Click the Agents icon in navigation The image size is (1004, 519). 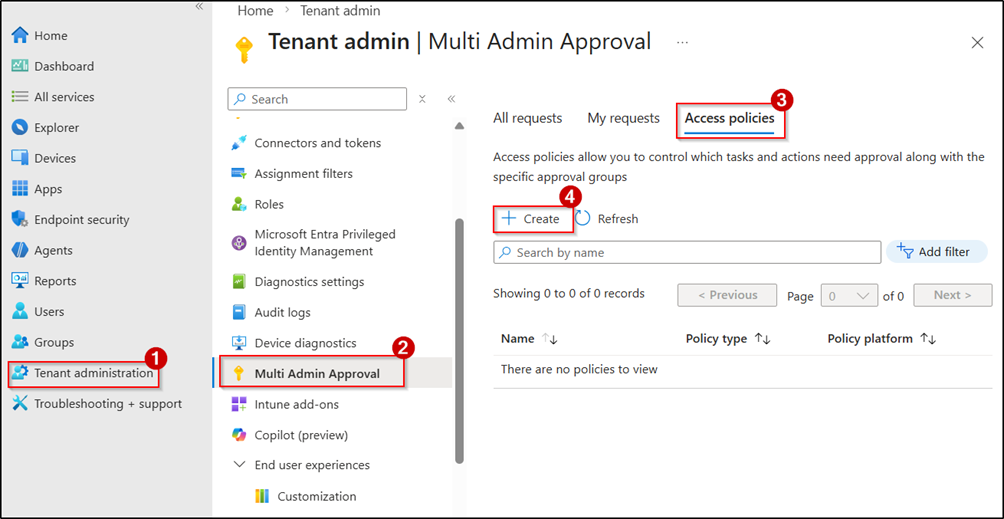[x=19, y=250]
